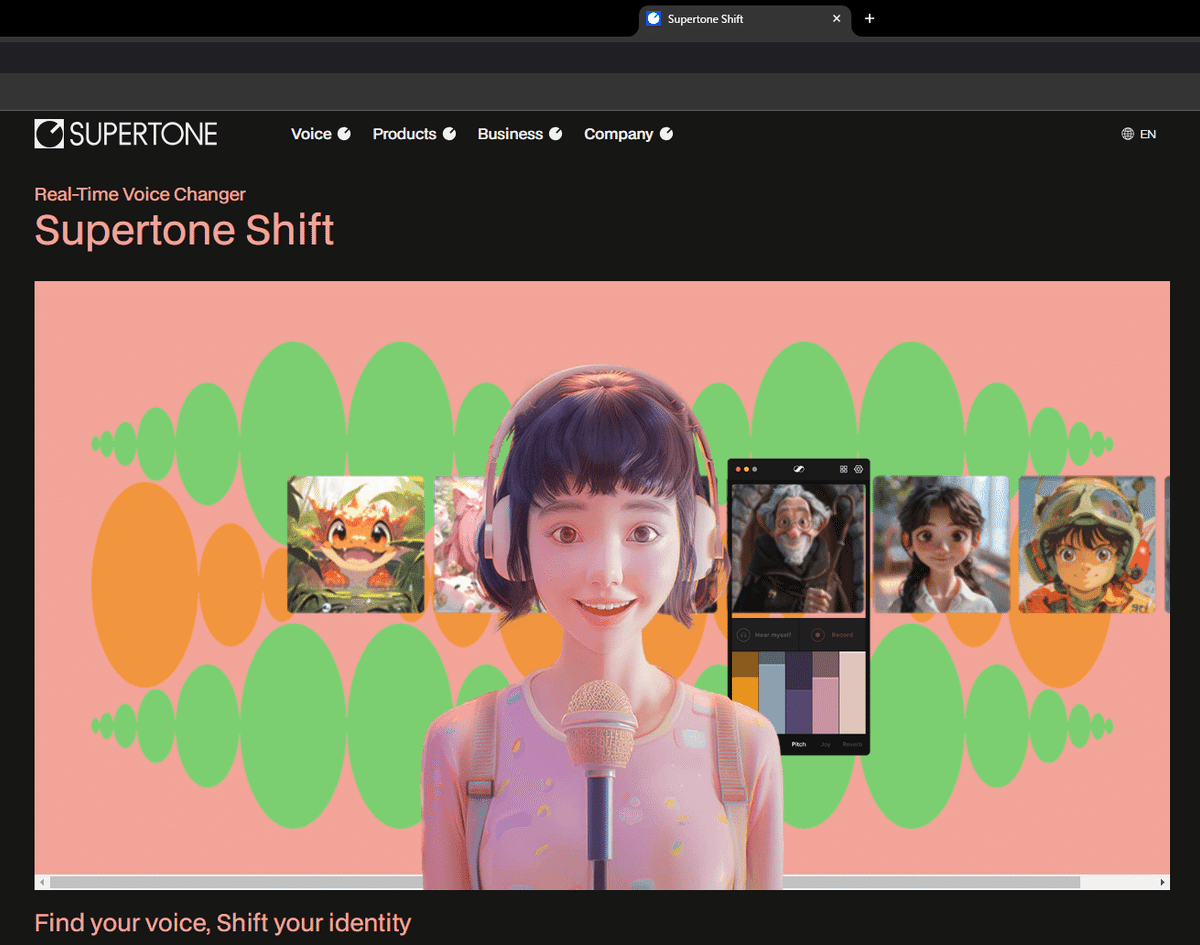The image size is (1200, 945).
Task: Click the favicon on the Supertone Shift browser tab
Action: click(x=654, y=18)
